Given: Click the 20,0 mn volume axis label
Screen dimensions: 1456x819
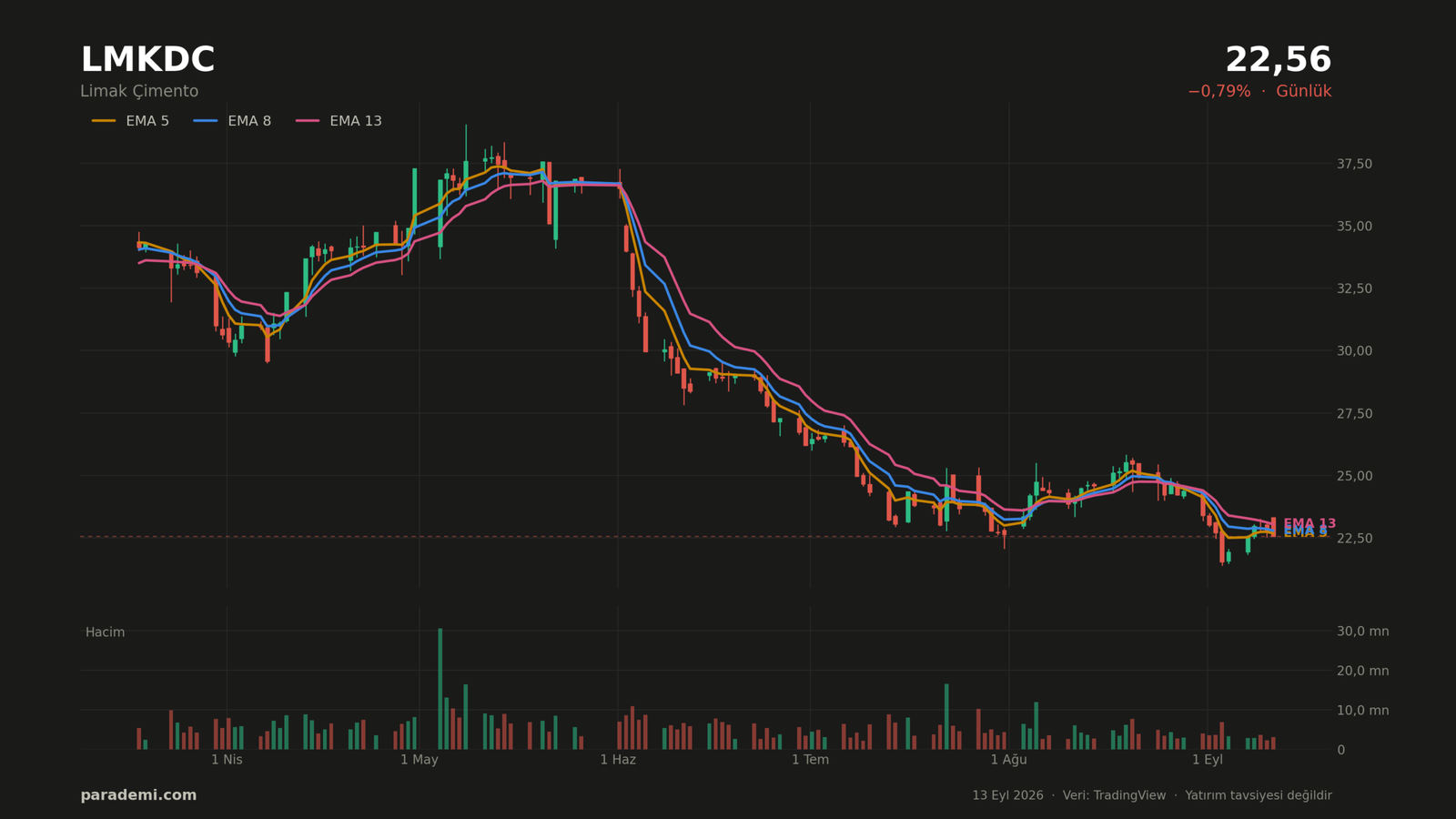Looking at the screenshot, I should pyautogui.click(x=1362, y=672).
